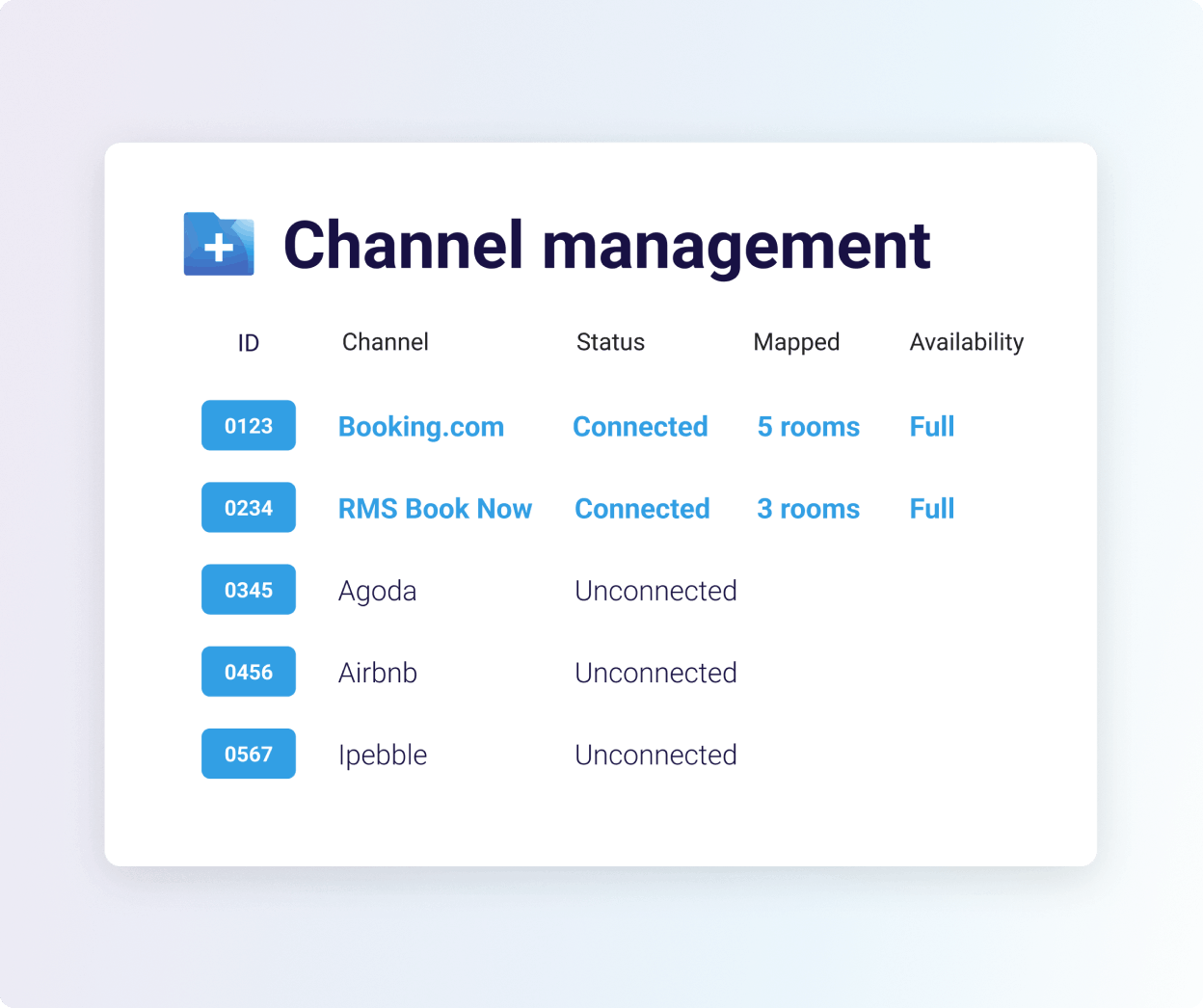This screenshot has height=1008, width=1203.
Task: Click the Channel management heading
Action: point(606,247)
